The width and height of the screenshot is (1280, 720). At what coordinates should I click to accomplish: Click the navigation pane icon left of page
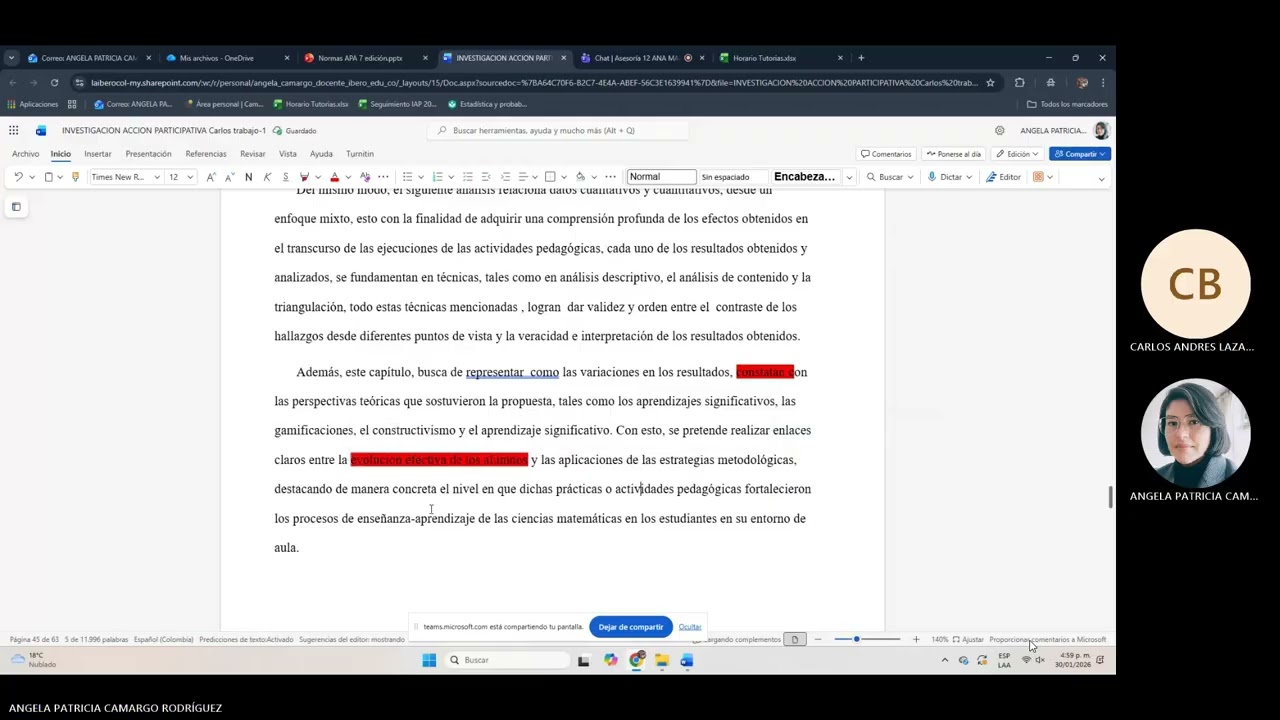[16, 207]
